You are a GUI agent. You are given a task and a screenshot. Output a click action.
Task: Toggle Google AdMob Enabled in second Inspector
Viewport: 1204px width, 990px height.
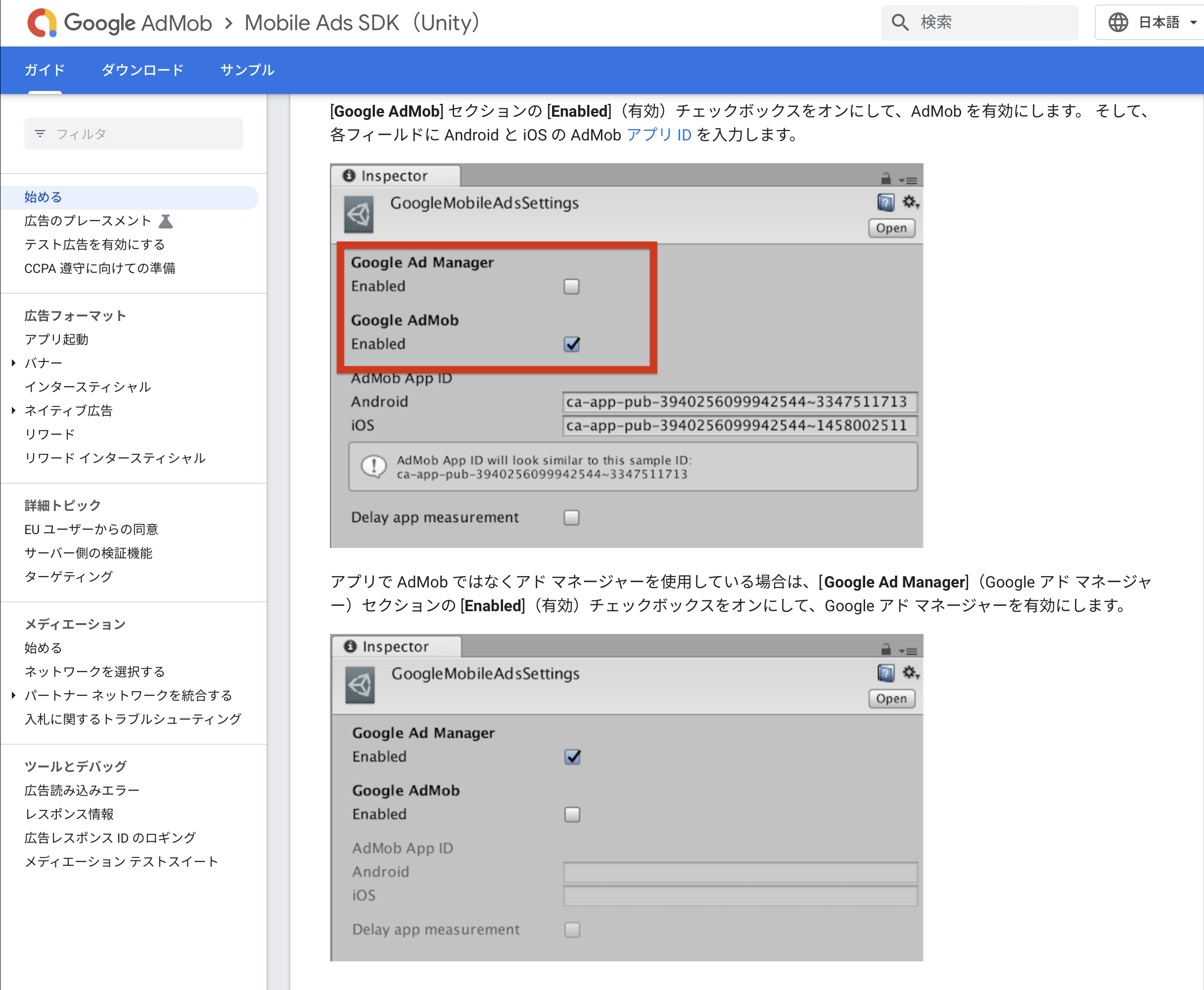[573, 814]
